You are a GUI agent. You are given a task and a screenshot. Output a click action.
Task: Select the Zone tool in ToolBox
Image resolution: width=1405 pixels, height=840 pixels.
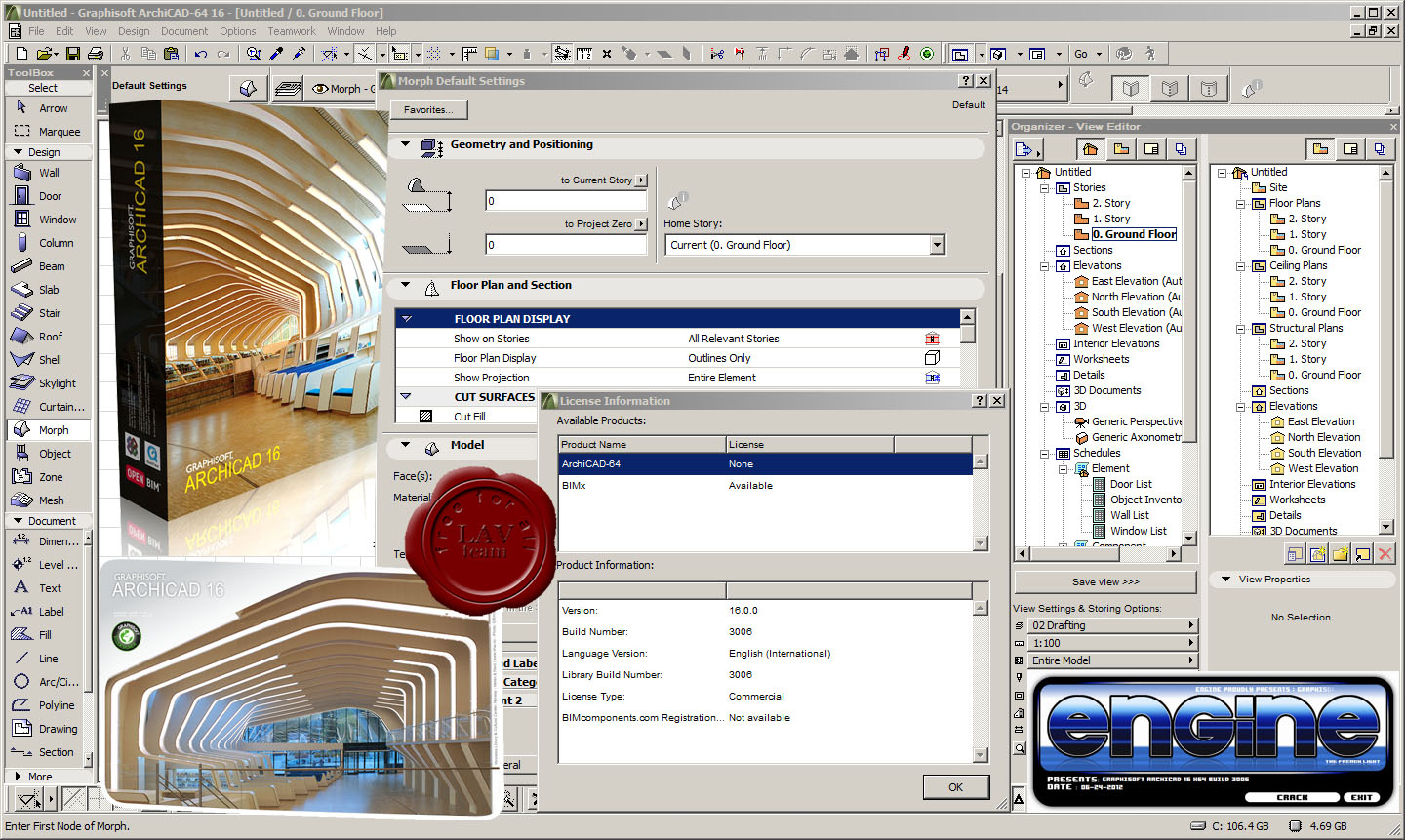pyautogui.click(x=49, y=477)
